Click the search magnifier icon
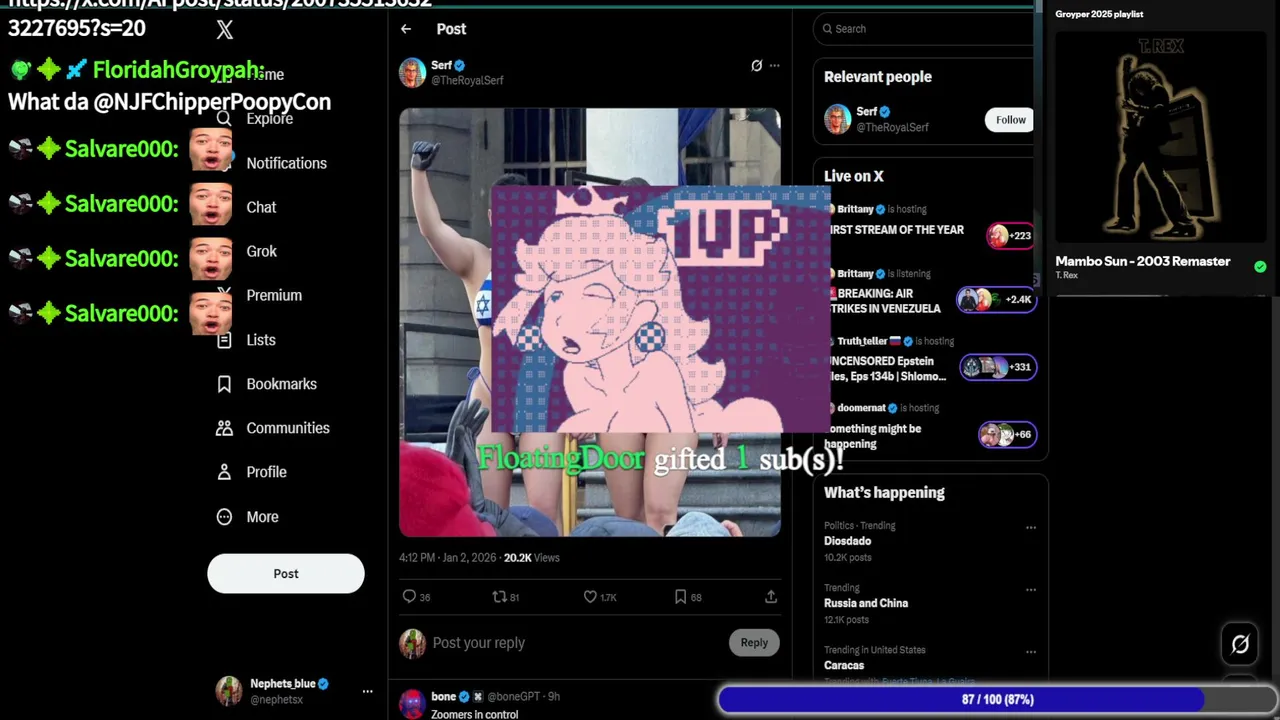The width and height of the screenshot is (1280, 720). click(828, 29)
